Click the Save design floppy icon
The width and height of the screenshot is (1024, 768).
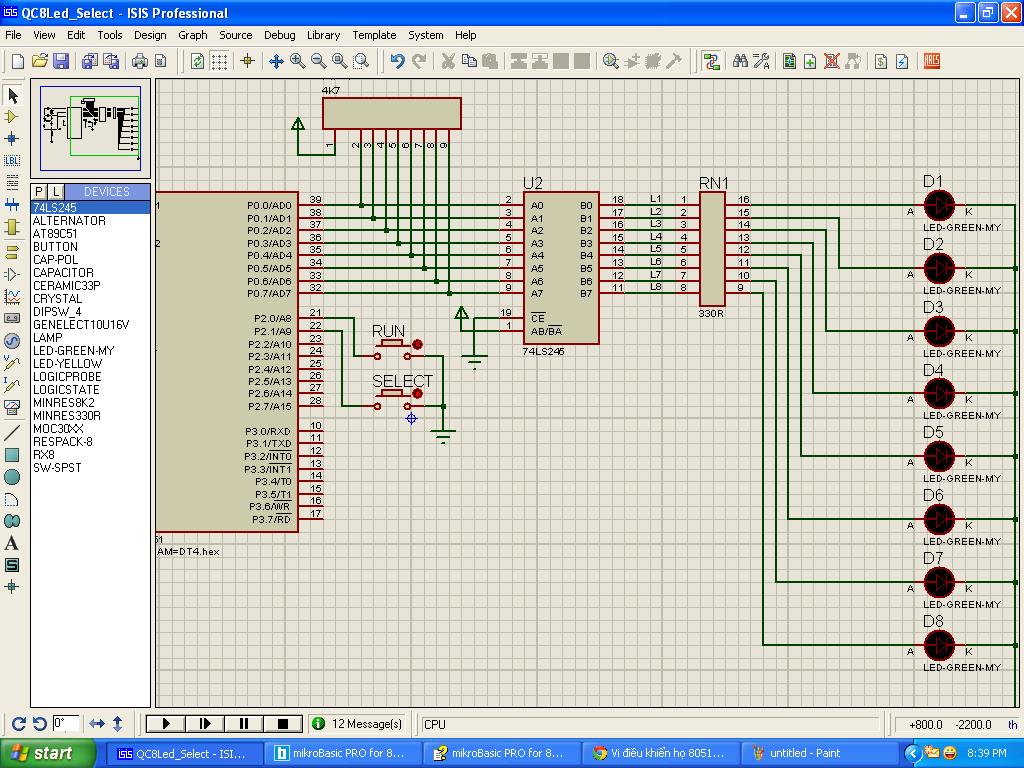point(61,61)
